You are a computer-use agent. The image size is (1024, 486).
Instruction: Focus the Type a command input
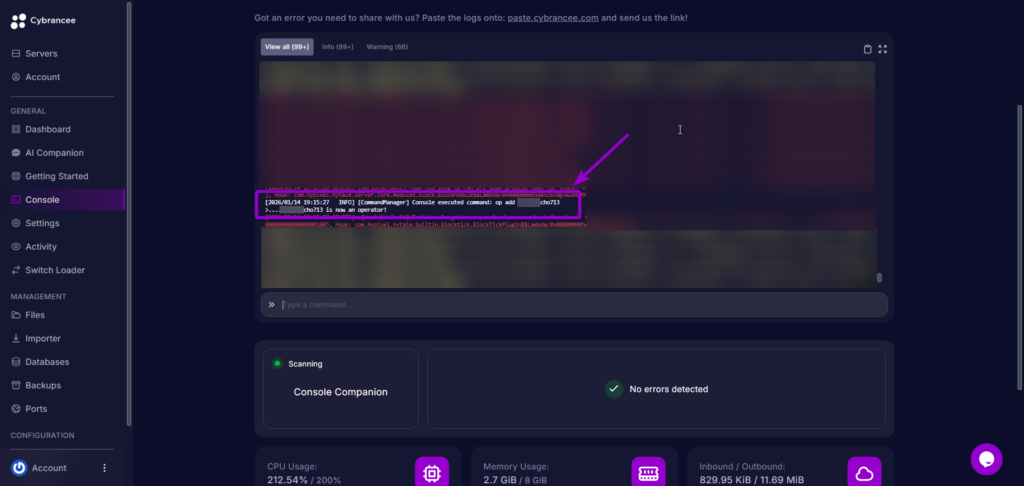580,304
